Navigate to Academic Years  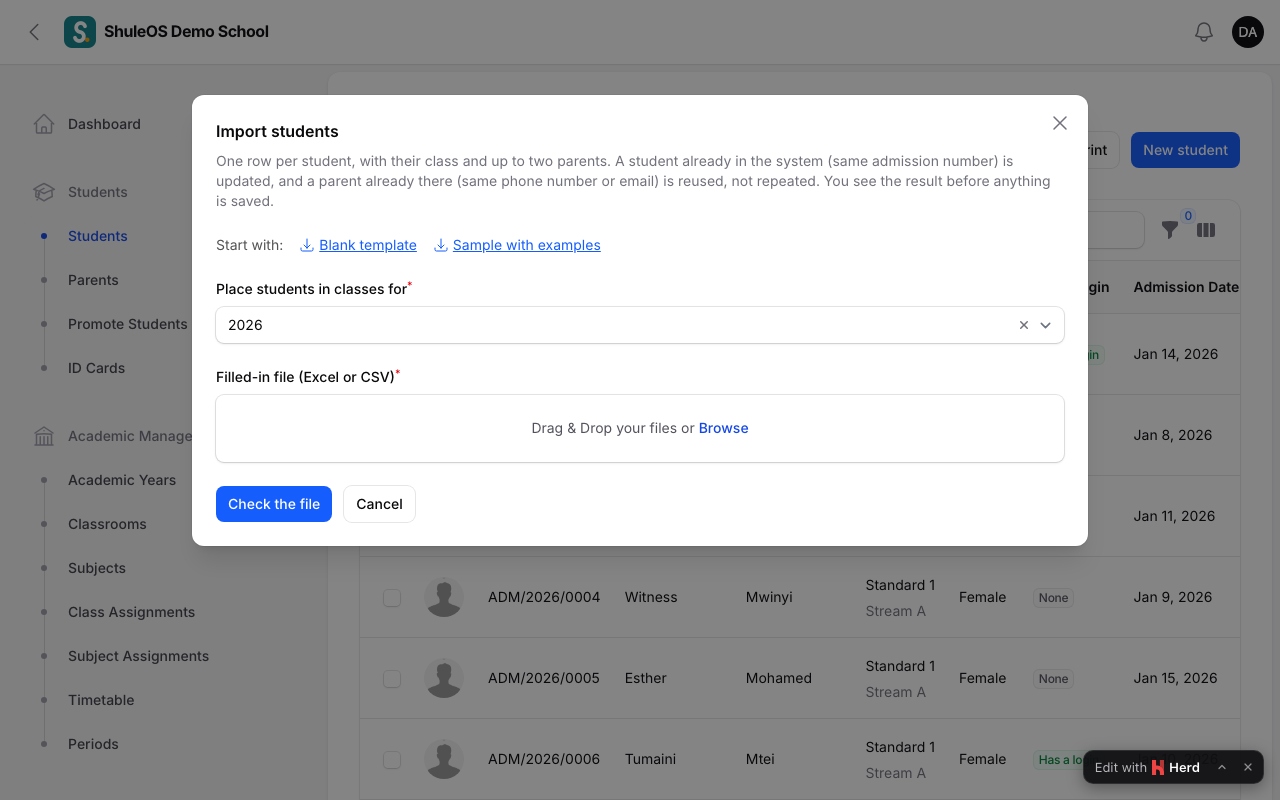[122, 480]
